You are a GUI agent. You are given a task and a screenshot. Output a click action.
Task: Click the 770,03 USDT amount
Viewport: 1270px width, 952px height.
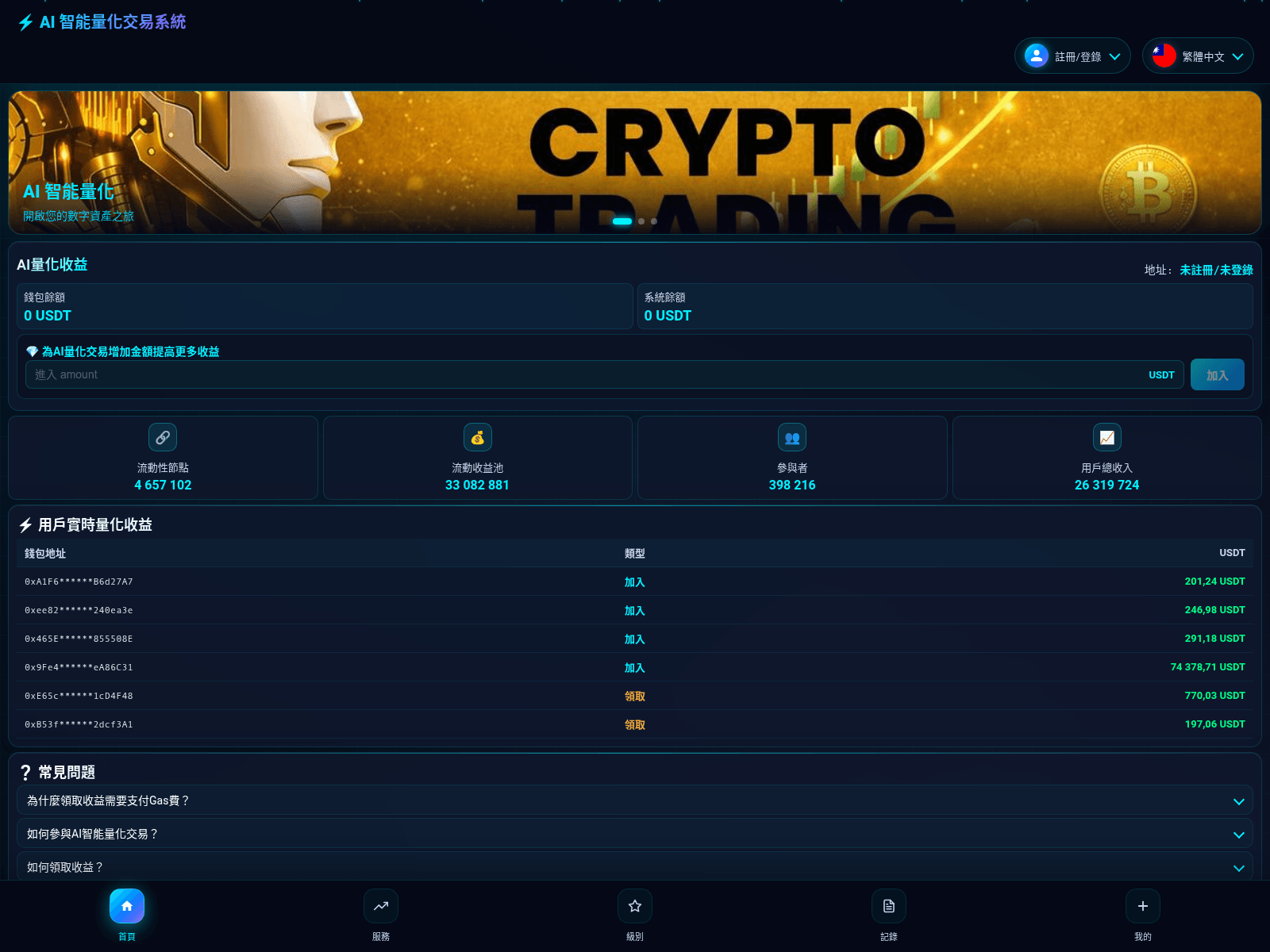coord(1214,696)
